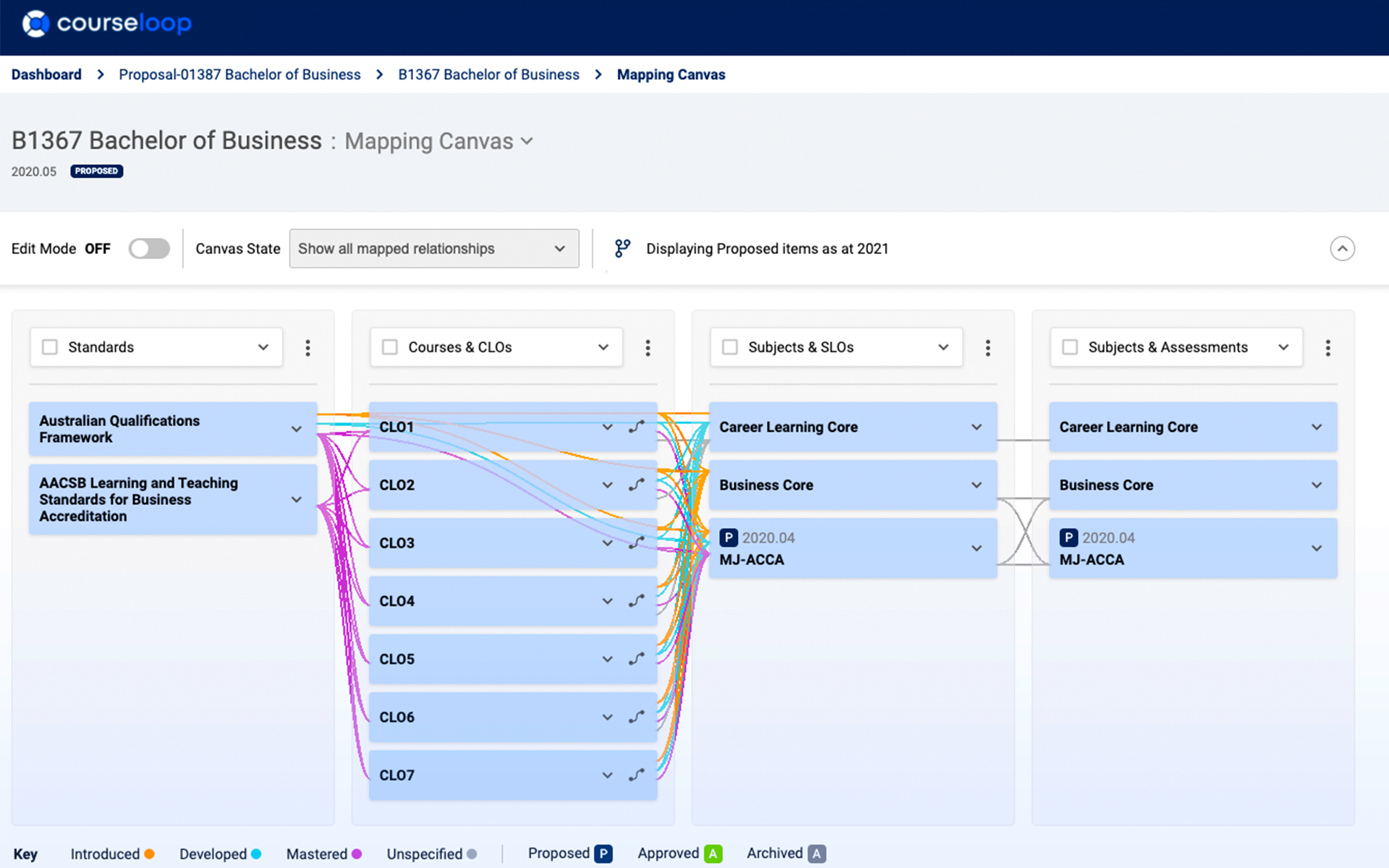
Task: Check the Subjects & Assessments checkbox
Action: pos(1070,347)
